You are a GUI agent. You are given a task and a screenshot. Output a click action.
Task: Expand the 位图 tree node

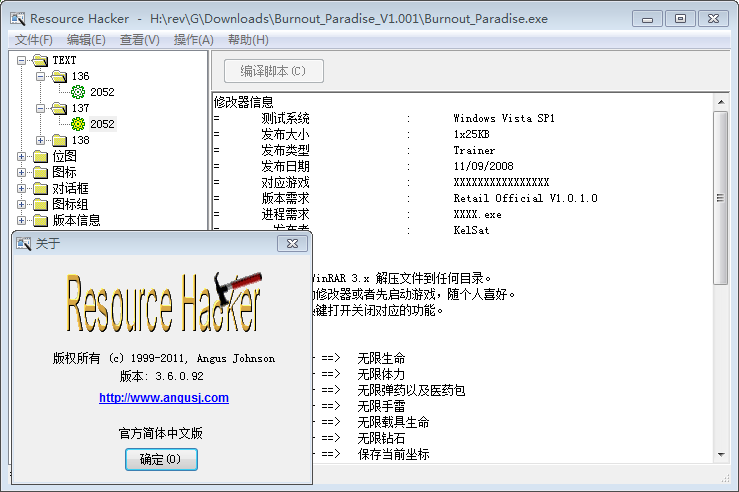click(x=22, y=156)
